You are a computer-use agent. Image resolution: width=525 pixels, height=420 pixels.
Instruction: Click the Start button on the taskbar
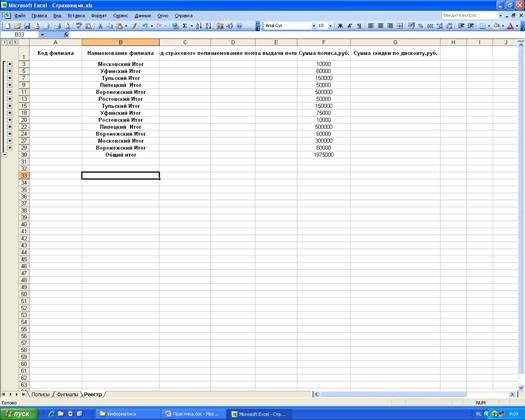click(x=19, y=414)
